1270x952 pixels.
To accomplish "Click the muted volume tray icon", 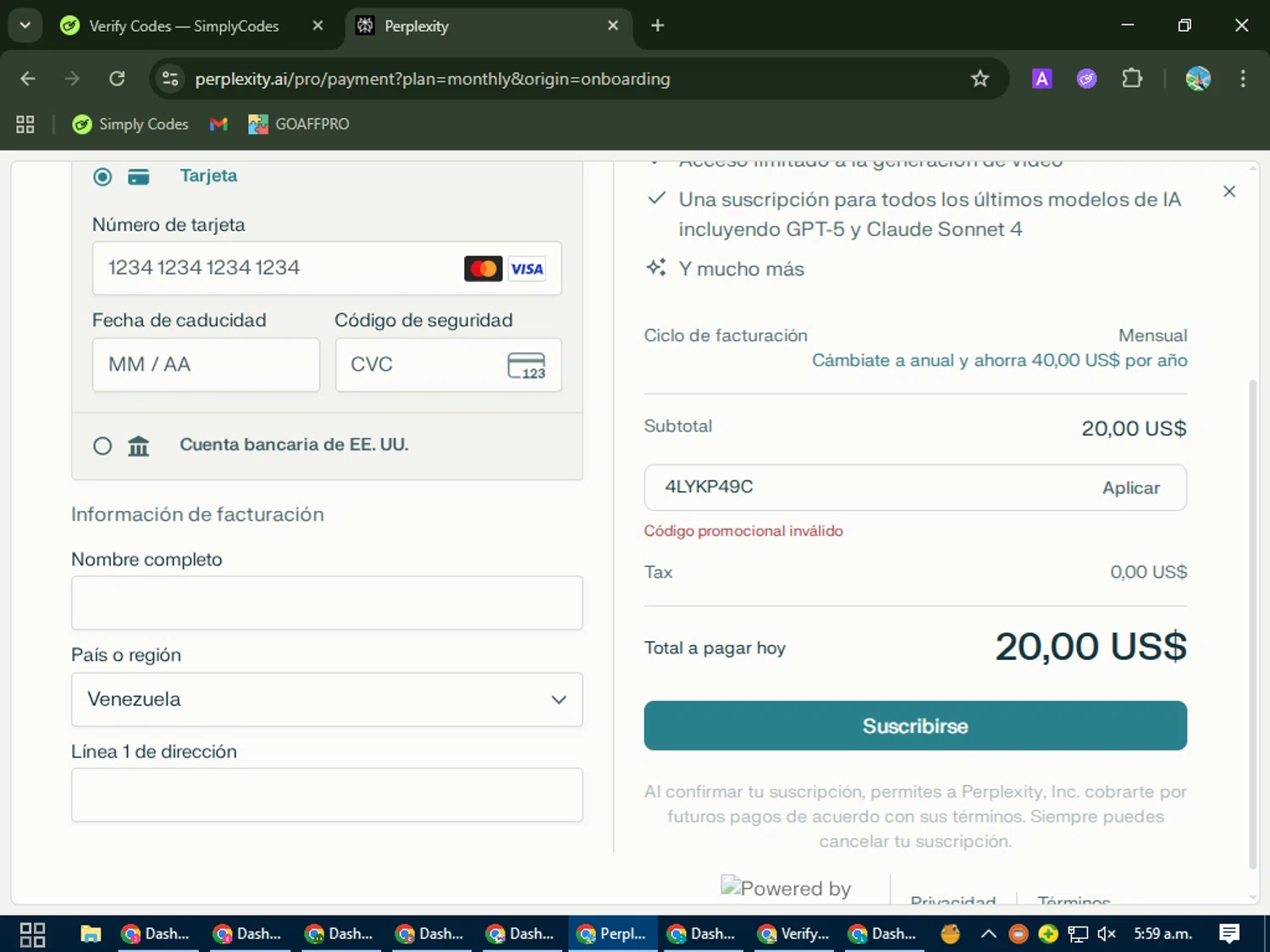I will 1106,934.
